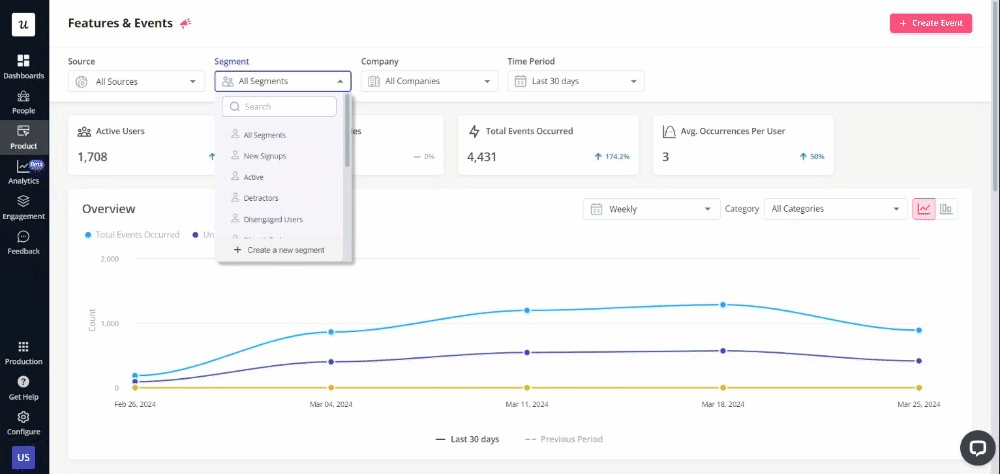The height and width of the screenshot is (474, 1000).
Task: Click Create a new segment
Action: point(284,250)
